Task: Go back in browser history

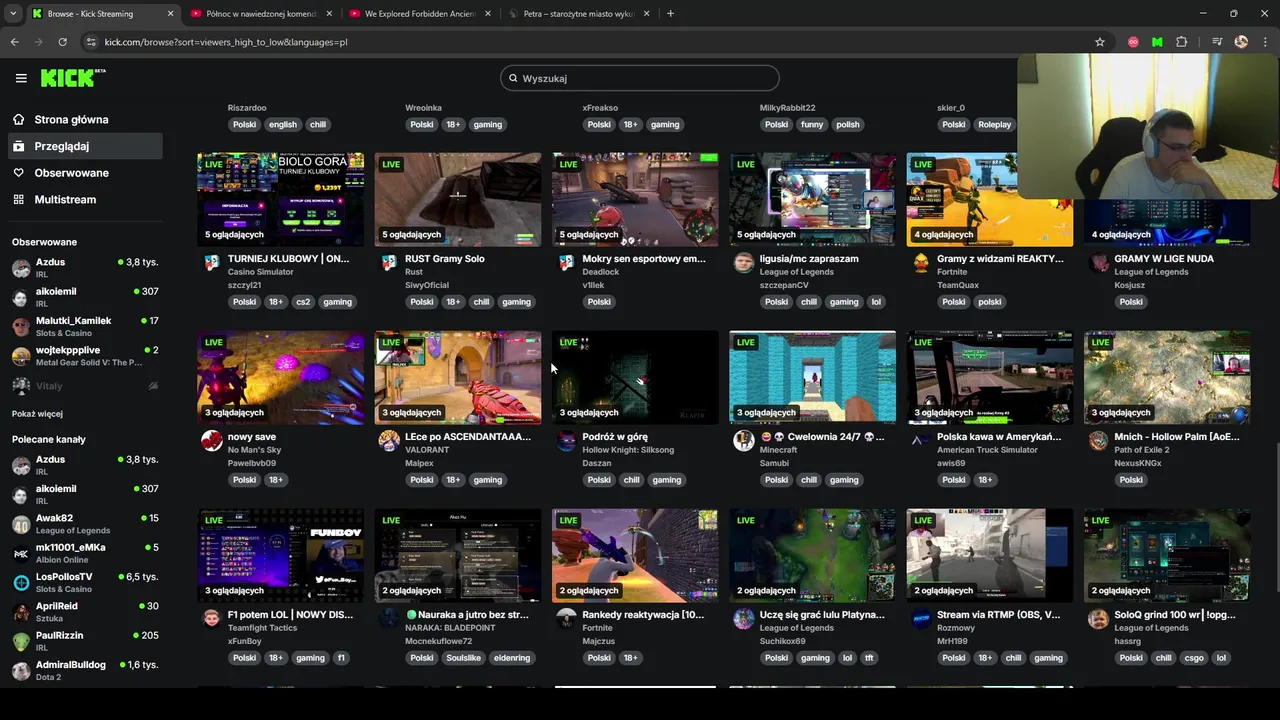Action: 14,42
